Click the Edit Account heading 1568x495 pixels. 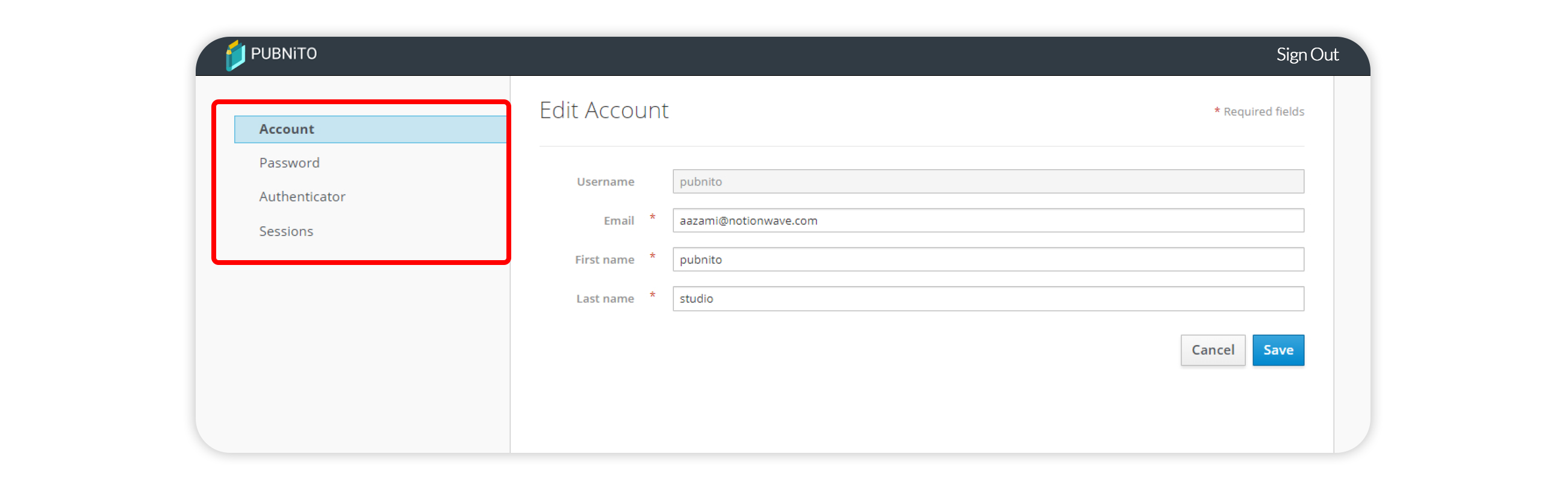click(603, 111)
